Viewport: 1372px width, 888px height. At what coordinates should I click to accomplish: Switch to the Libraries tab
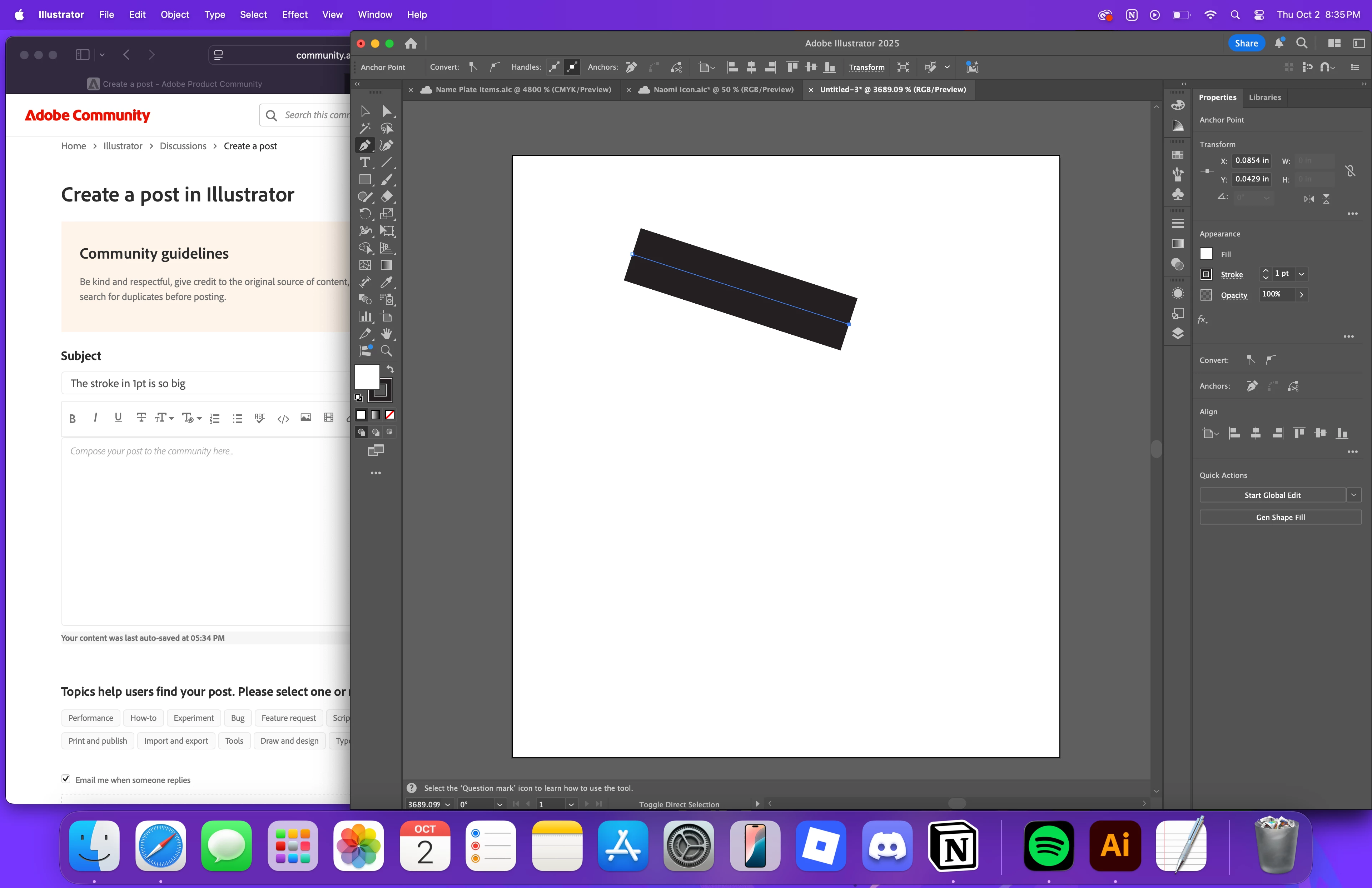(x=1265, y=98)
